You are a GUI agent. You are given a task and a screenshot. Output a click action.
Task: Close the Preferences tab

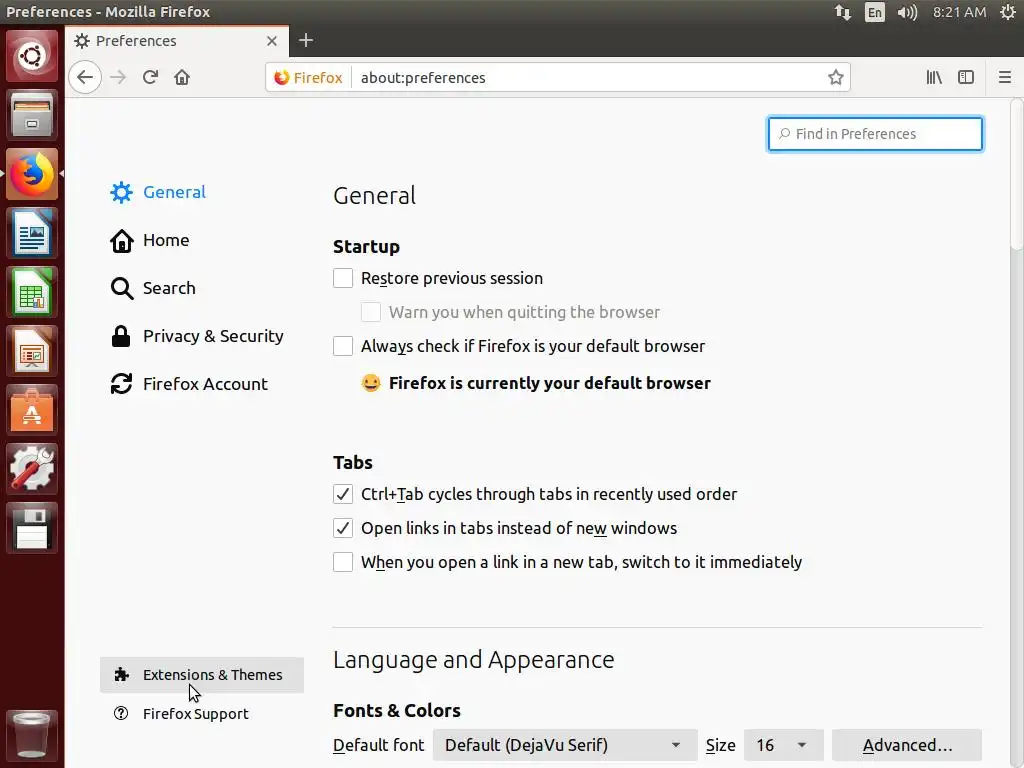pyautogui.click(x=272, y=40)
